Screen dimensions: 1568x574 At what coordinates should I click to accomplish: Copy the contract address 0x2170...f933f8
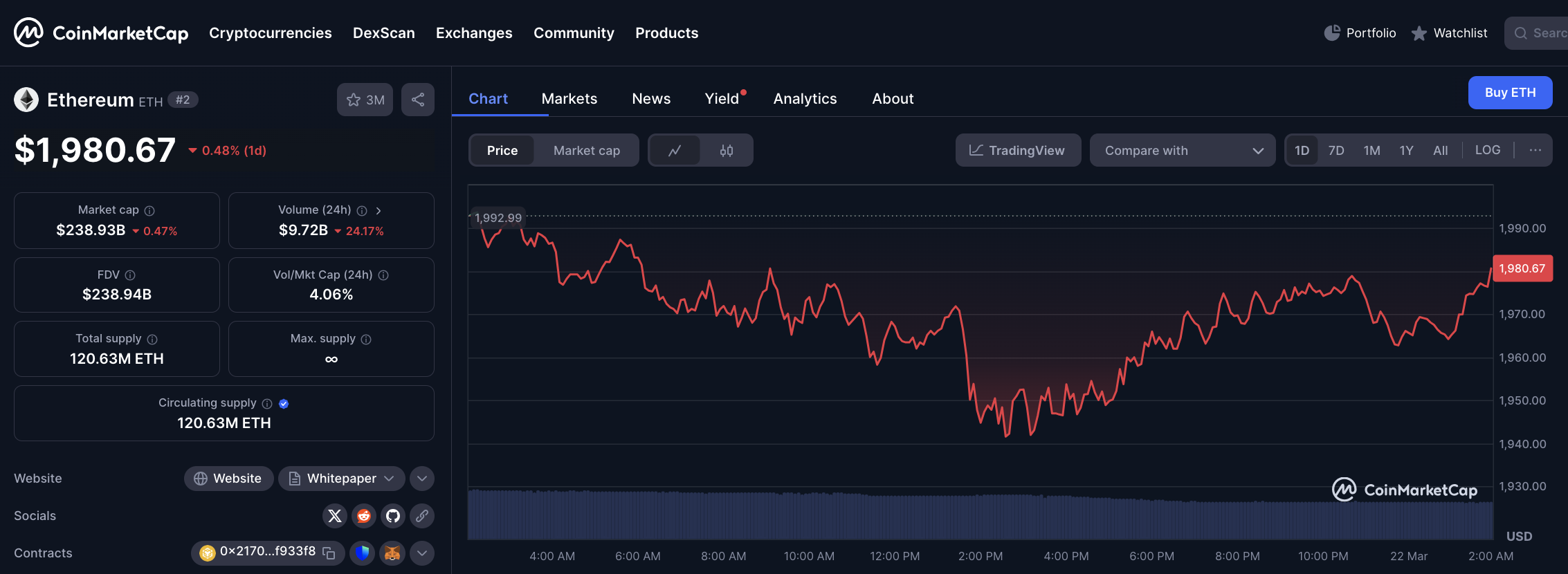click(x=329, y=553)
